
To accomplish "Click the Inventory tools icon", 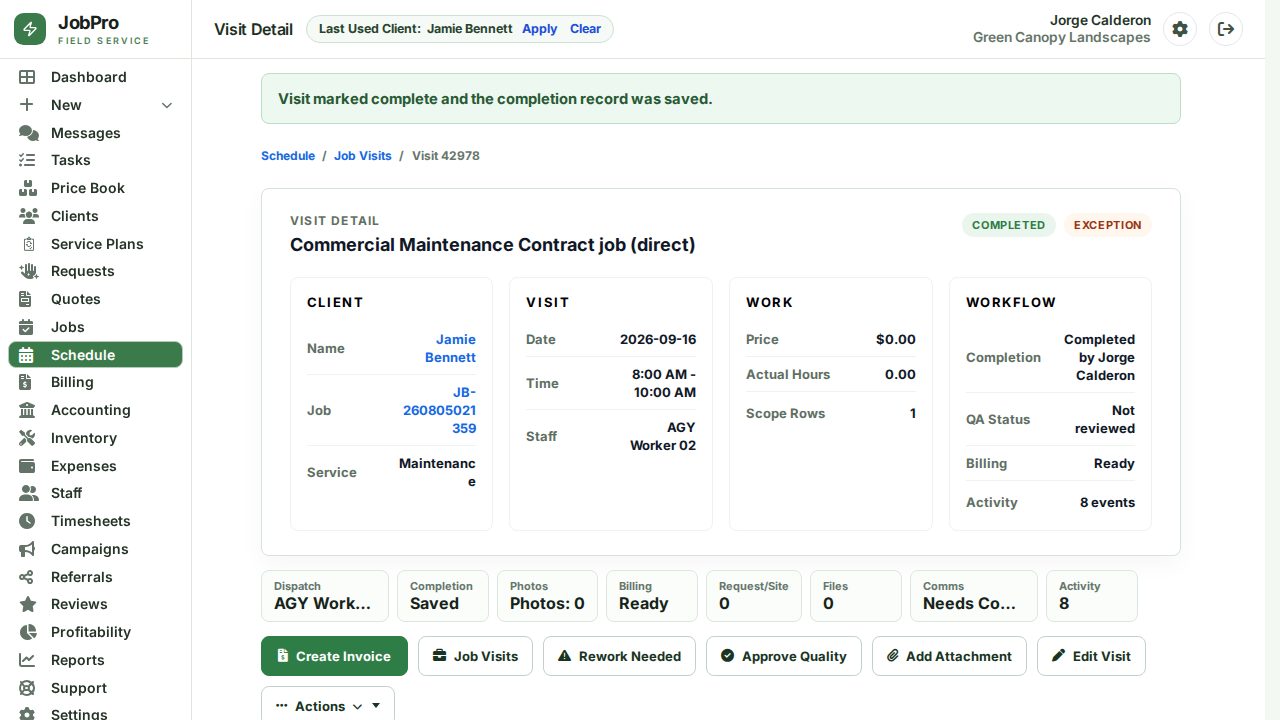I will (27, 438).
